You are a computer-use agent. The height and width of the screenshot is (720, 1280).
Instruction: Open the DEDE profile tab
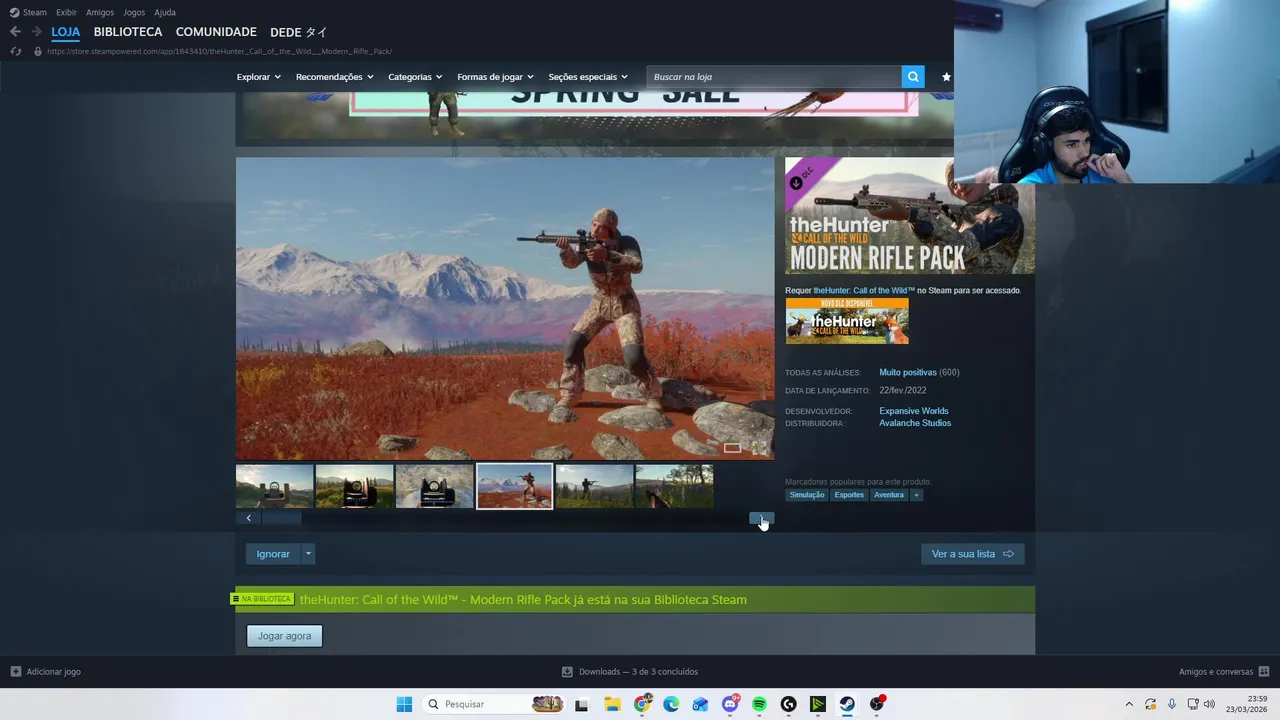(x=299, y=32)
